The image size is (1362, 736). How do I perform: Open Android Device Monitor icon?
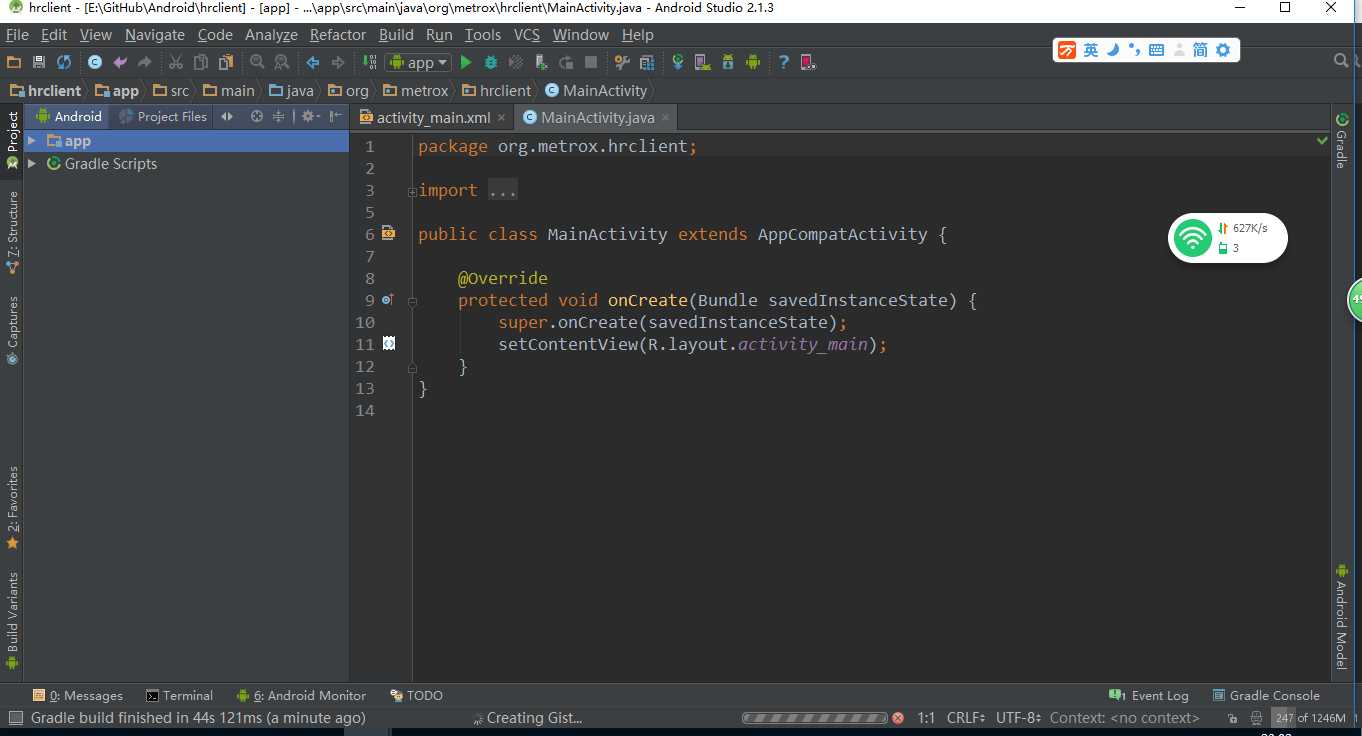[x=753, y=62]
